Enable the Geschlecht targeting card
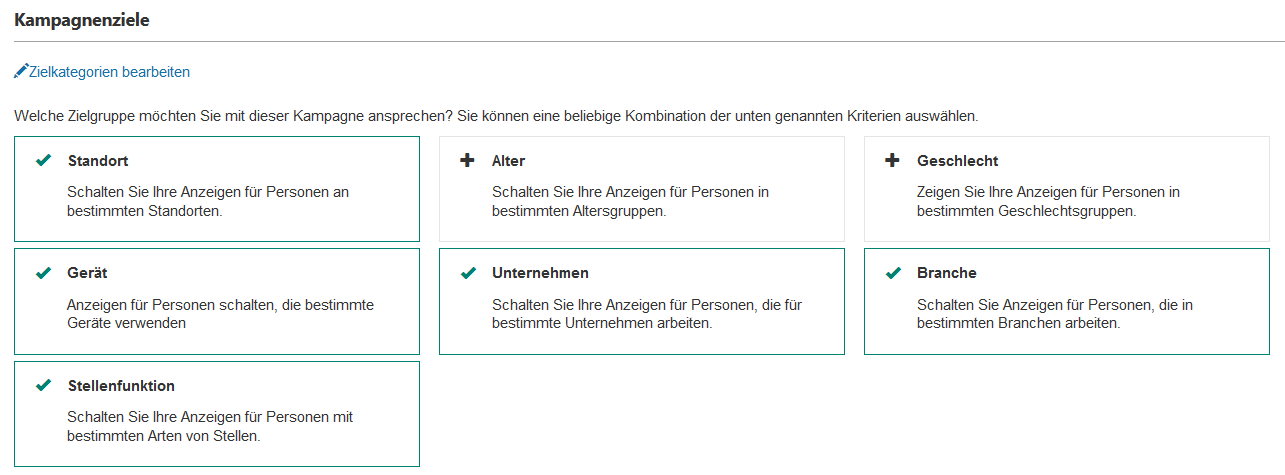 1067,189
